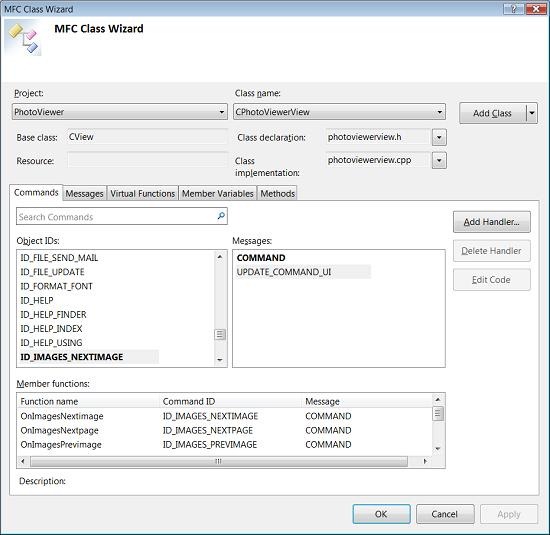
Task: Switch to the Messages tab
Action: [x=85, y=193]
